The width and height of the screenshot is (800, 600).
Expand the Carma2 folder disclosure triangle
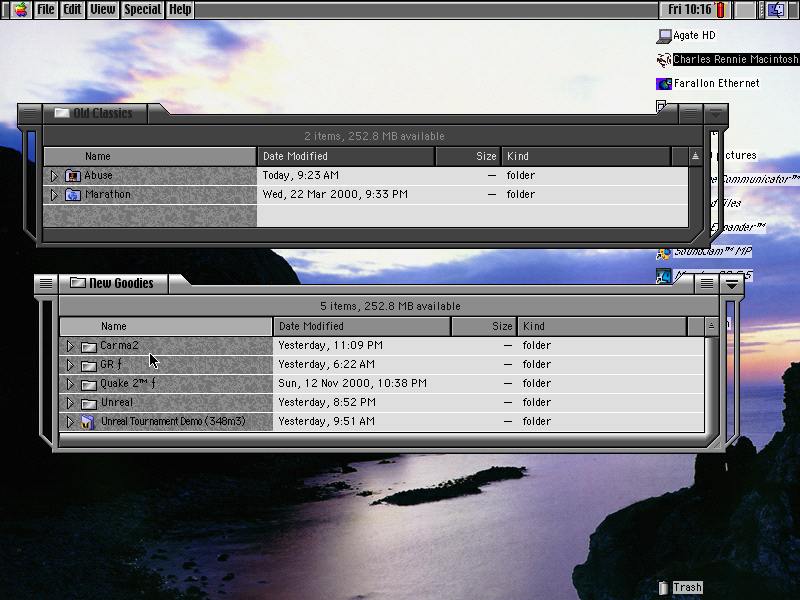point(70,346)
